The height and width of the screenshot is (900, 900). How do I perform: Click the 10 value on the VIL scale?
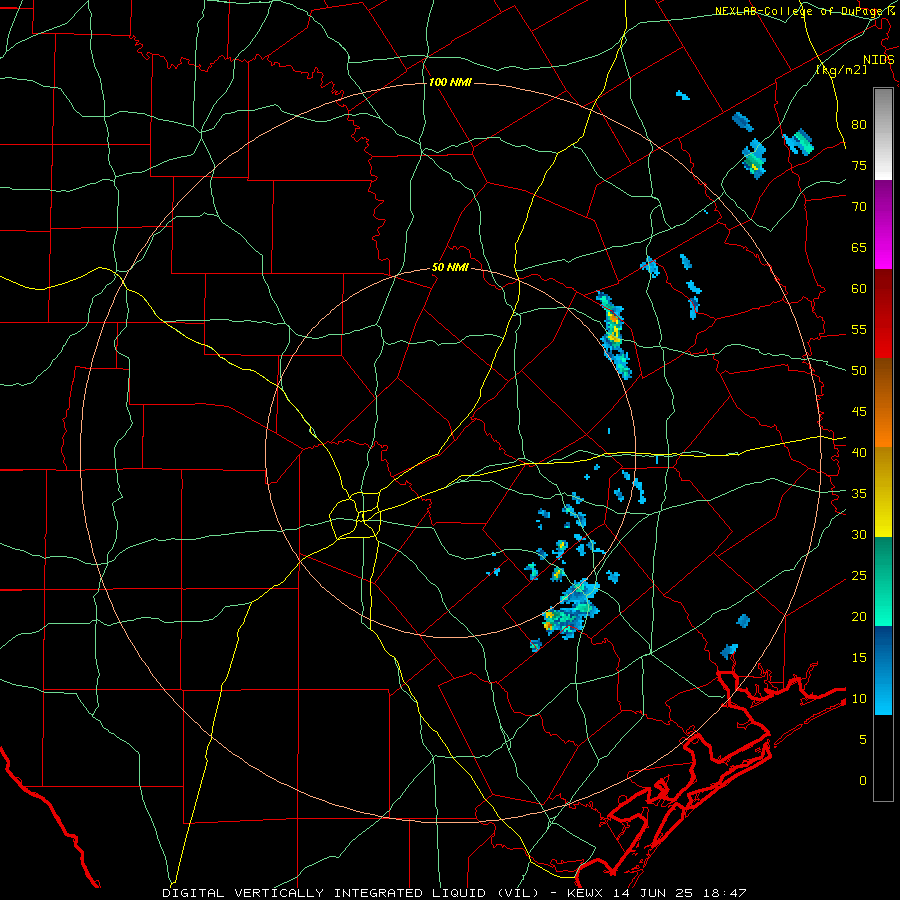[859, 699]
